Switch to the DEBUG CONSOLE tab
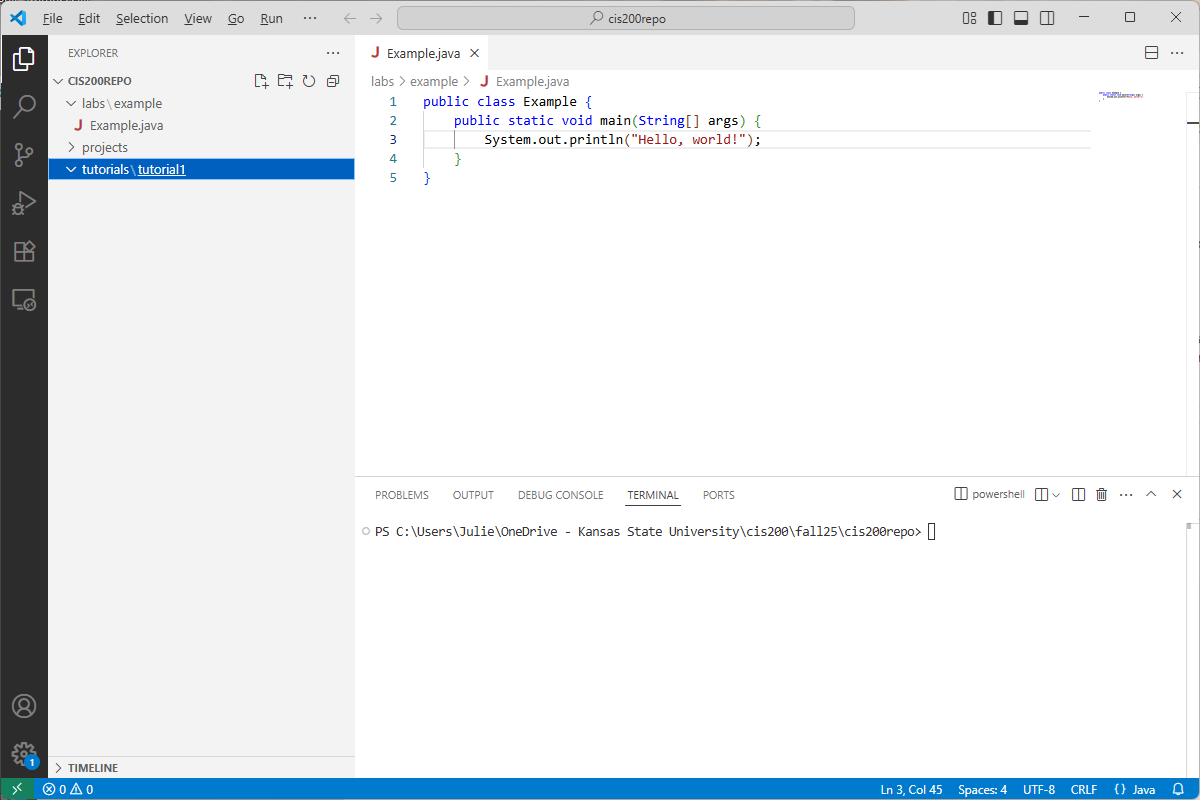 click(x=560, y=495)
